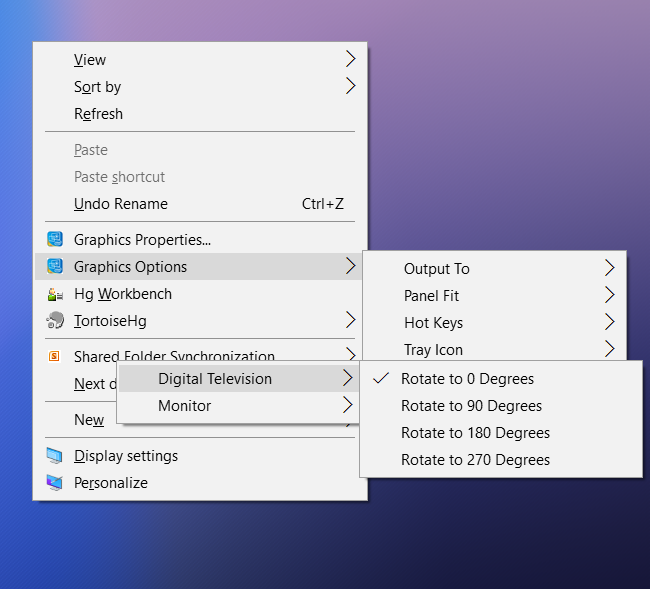
Task: Click the Display settings monitor icon
Action: 55,456
